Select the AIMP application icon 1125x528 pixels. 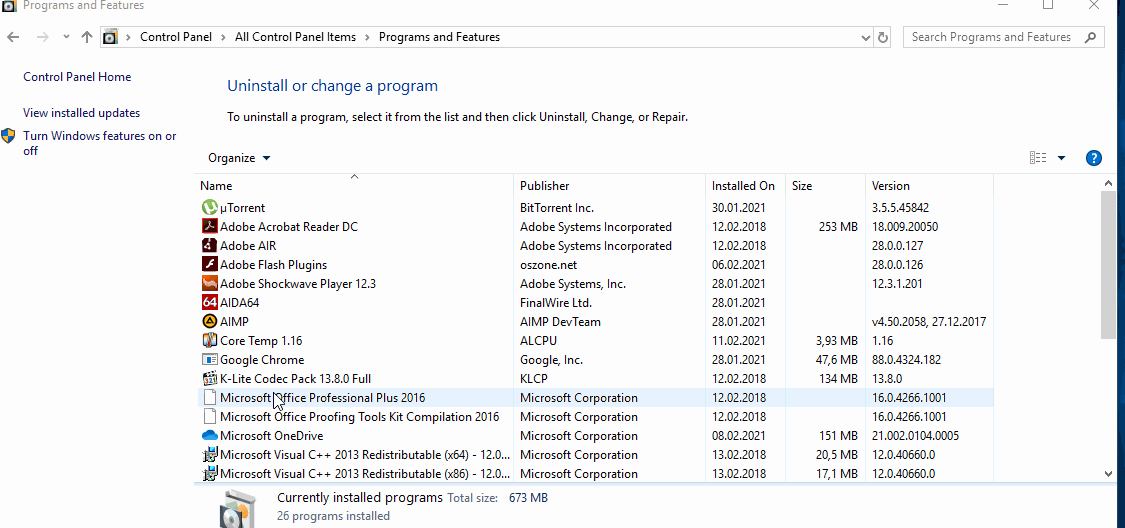210,322
